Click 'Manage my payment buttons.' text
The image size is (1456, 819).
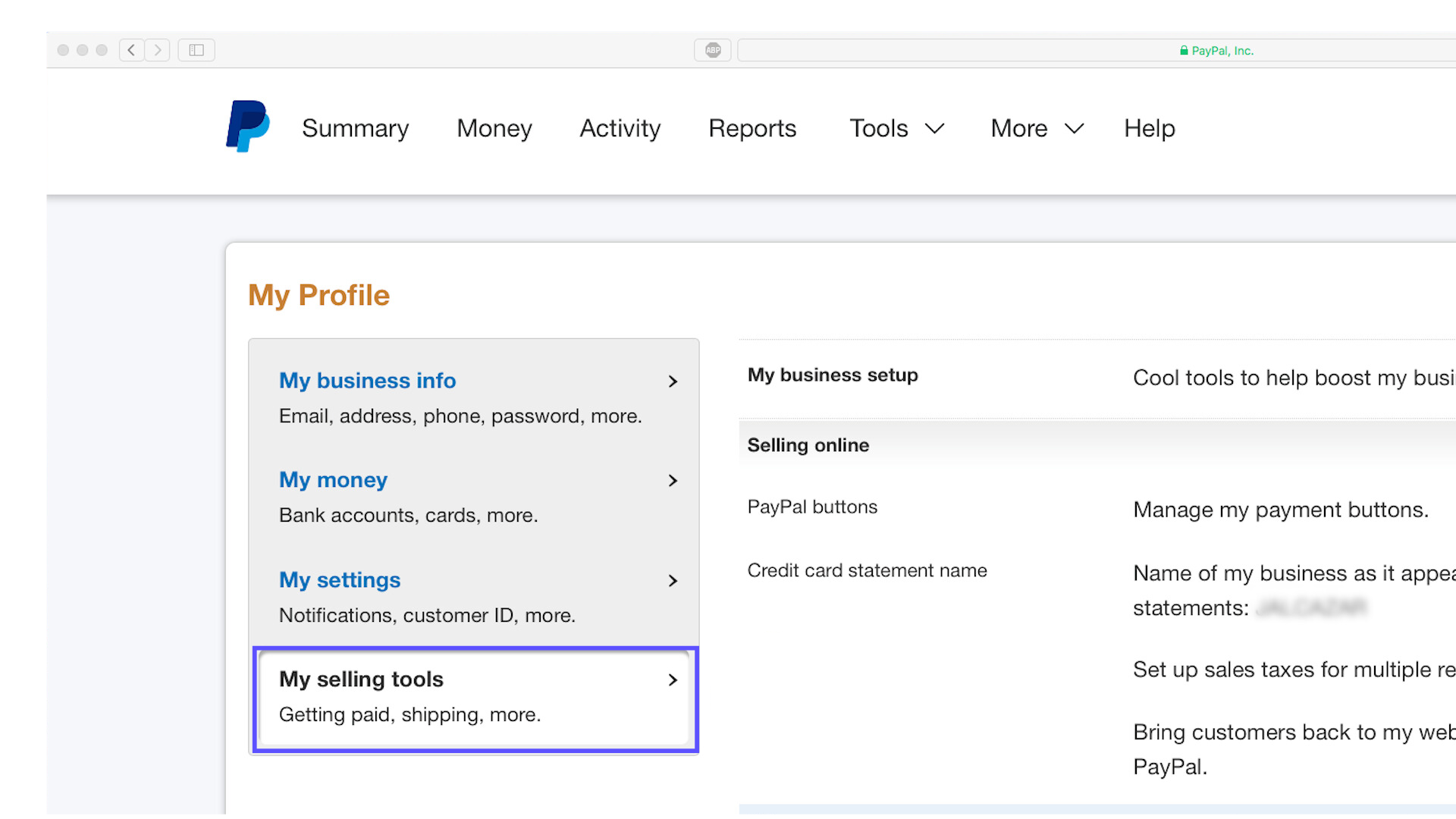1281,510
